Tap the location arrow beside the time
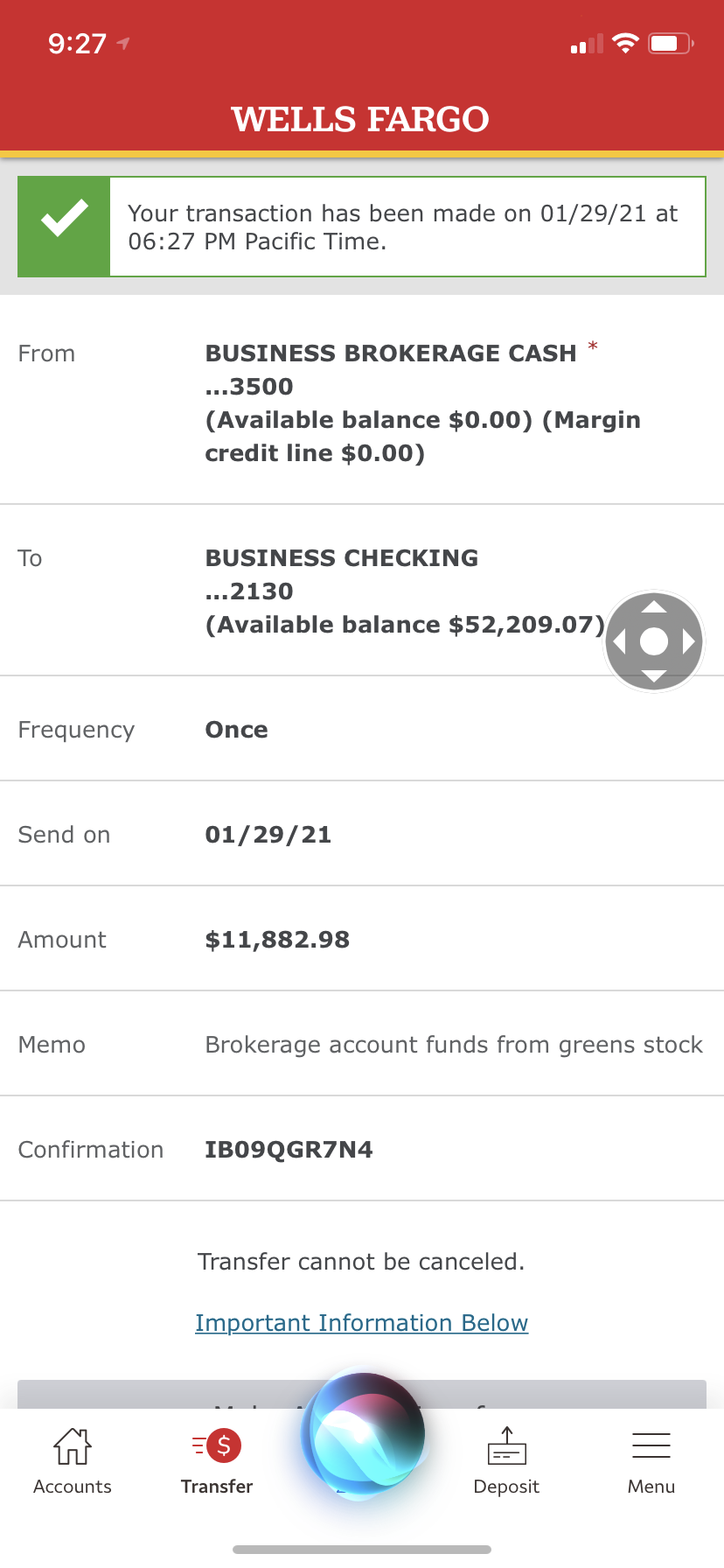The width and height of the screenshot is (724, 1568). [x=123, y=43]
